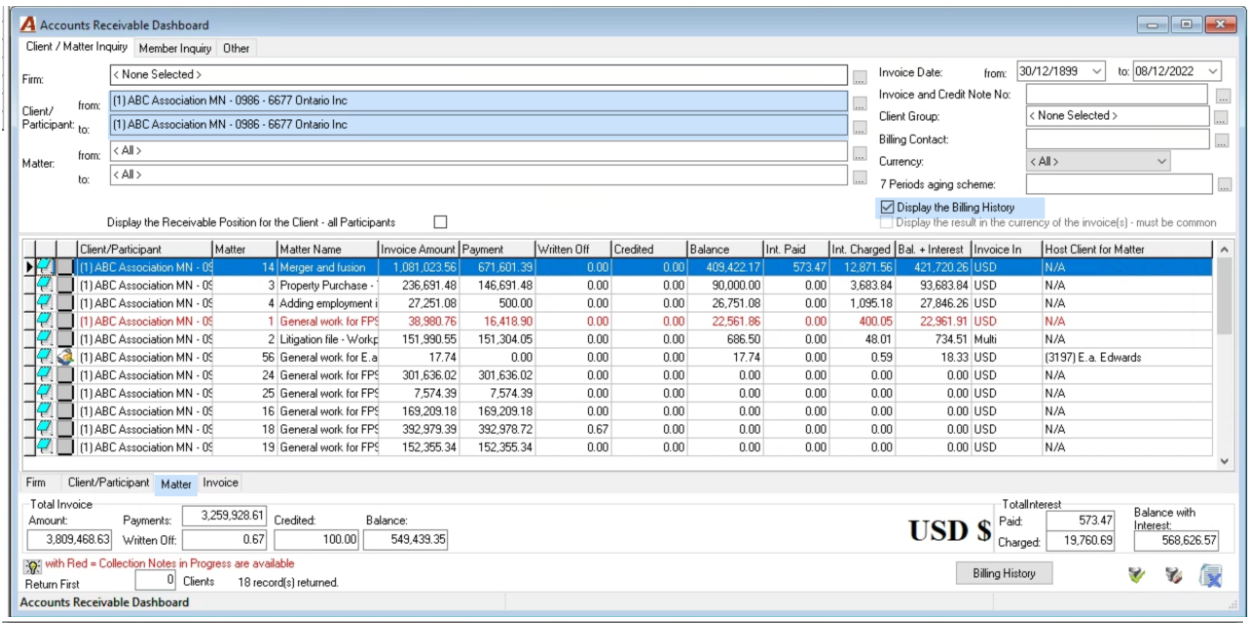Screen dimensions: 1249x623
Task: Select the Merger and fusion matter row
Action: coord(620,267)
